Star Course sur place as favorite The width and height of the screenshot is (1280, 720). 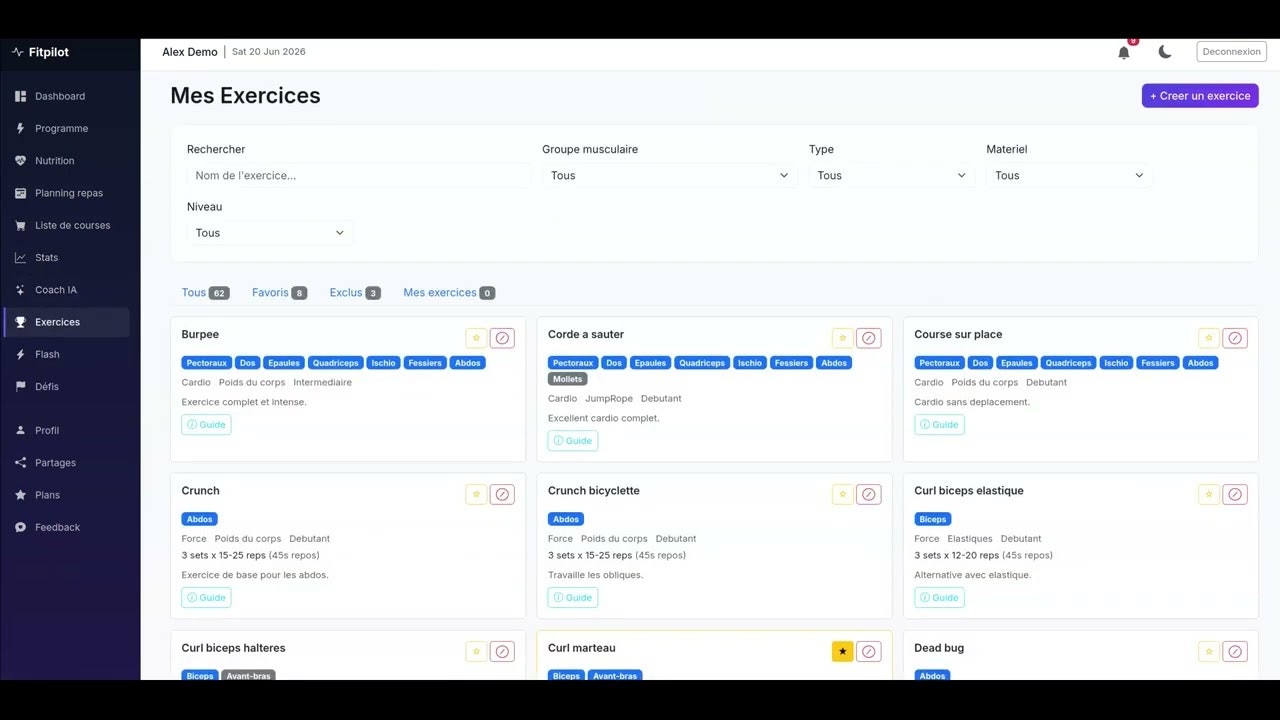coord(1209,338)
